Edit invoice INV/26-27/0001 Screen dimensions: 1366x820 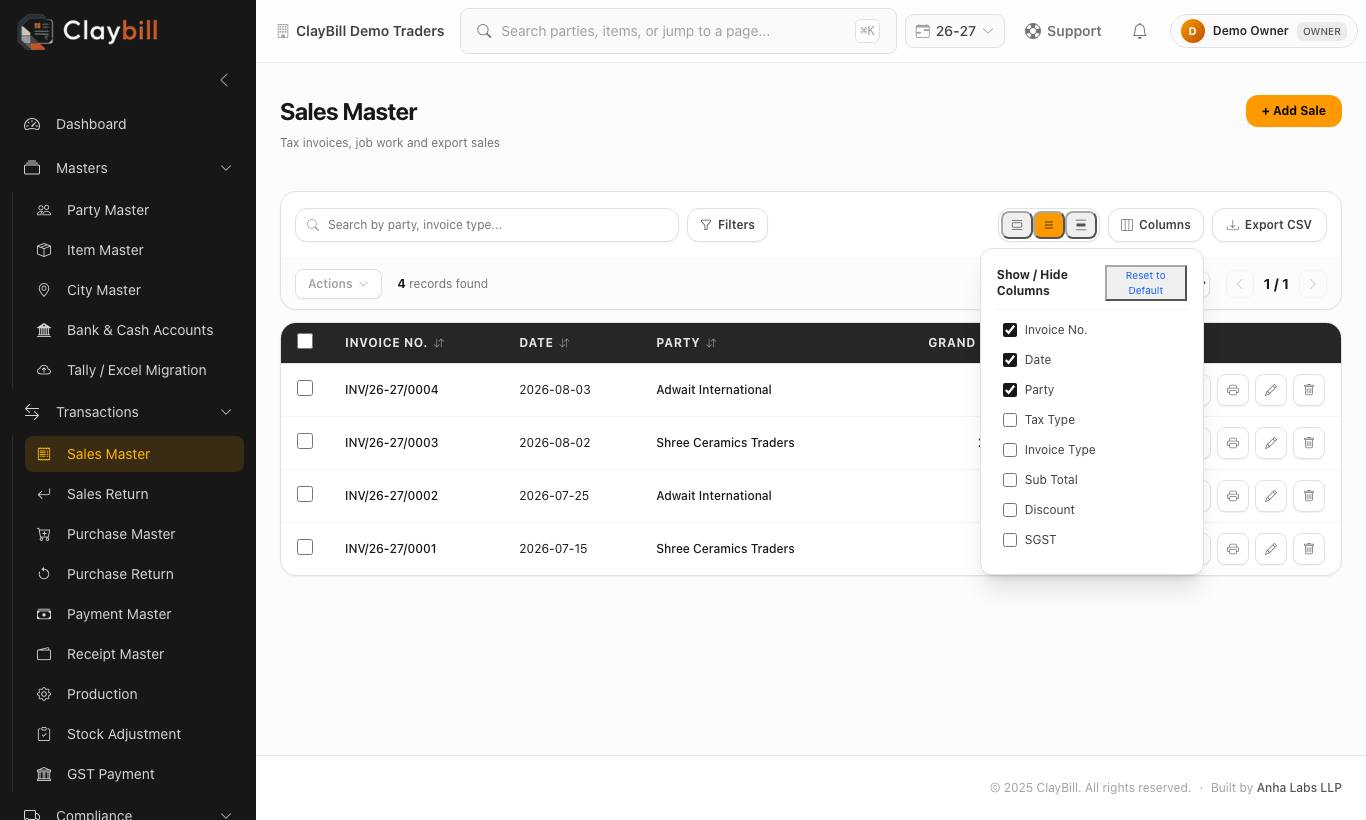point(1271,549)
